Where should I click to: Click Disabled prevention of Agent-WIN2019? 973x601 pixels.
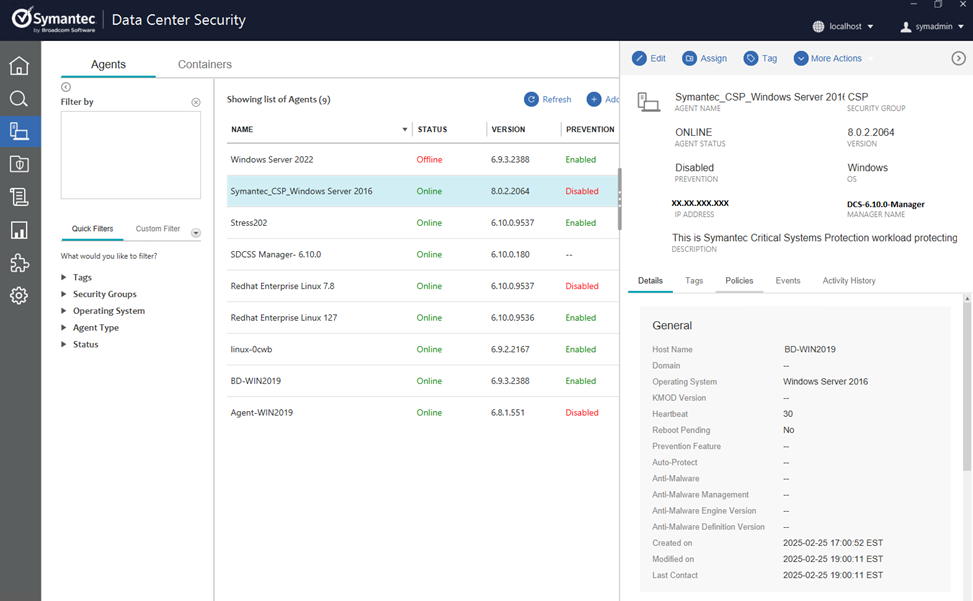coord(582,412)
